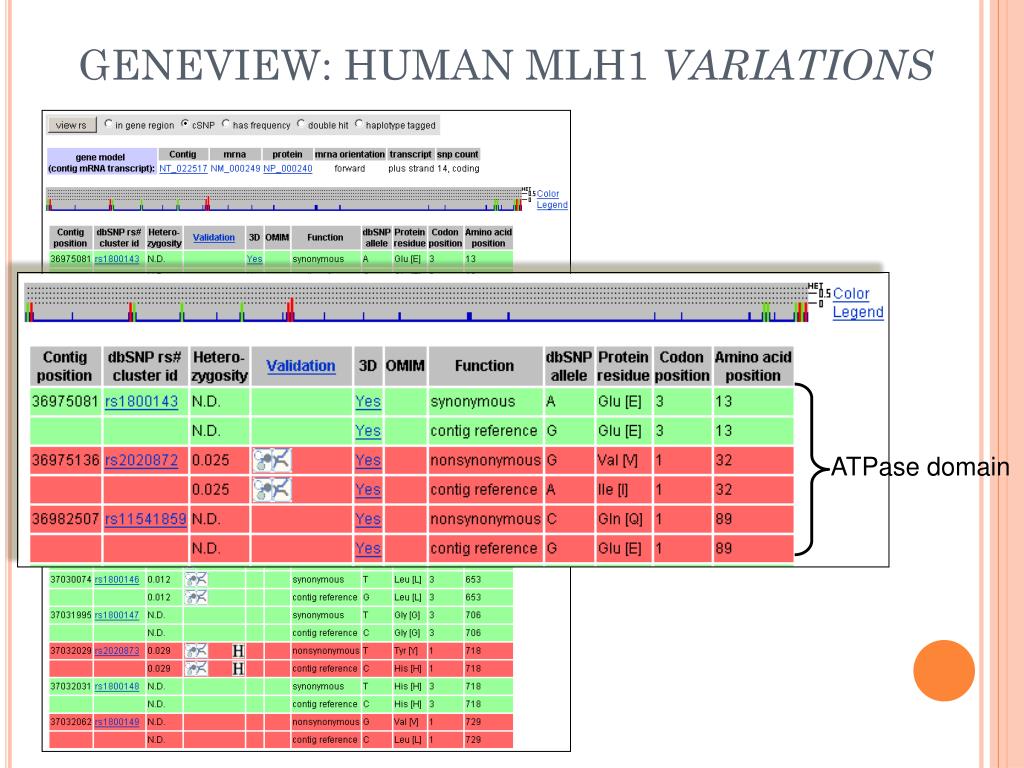This screenshot has width=1024, height=768.
Task: Choose the 'has frequency' radio option
Action: coord(226,123)
